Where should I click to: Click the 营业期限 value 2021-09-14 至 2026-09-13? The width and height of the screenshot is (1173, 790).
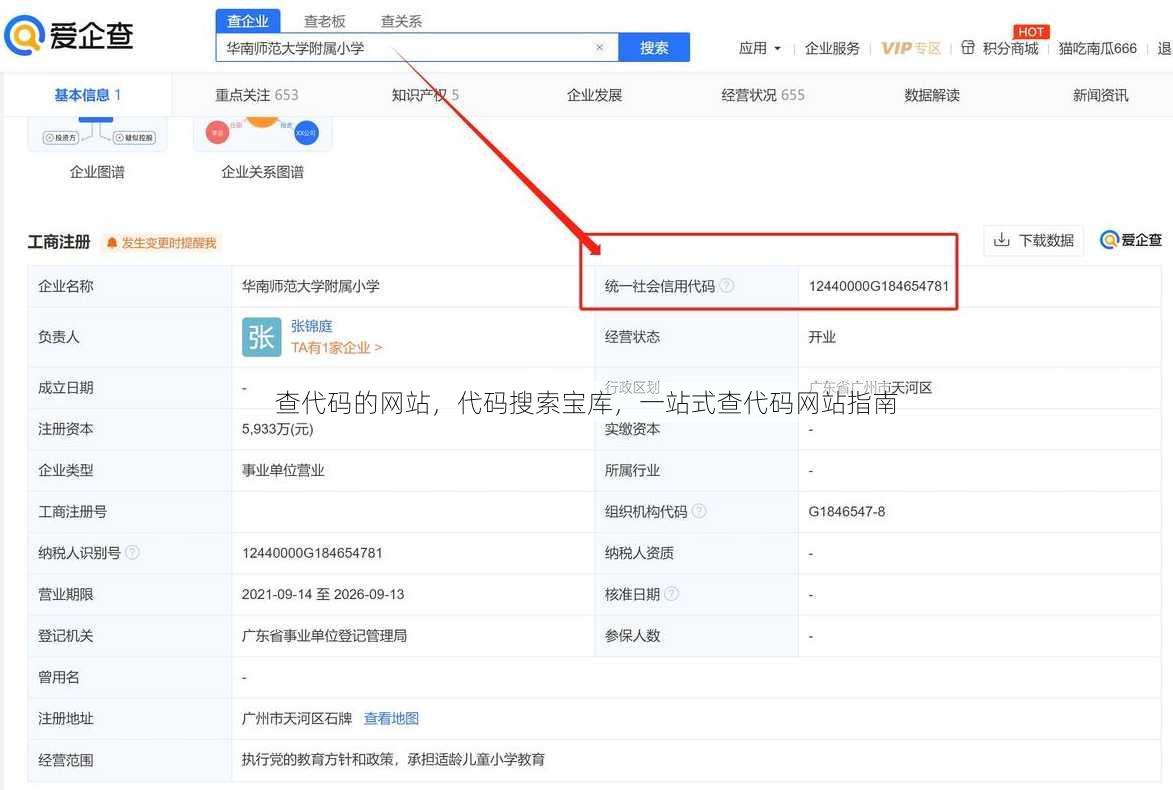click(x=322, y=594)
